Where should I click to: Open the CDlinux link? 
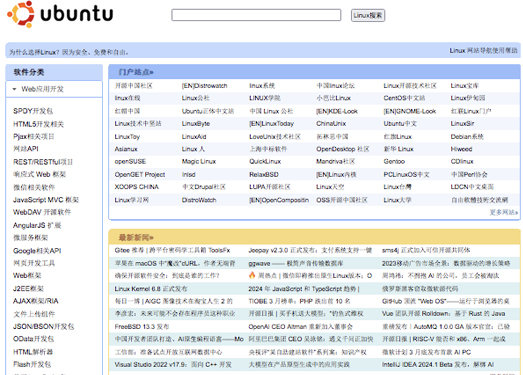[x=462, y=161]
